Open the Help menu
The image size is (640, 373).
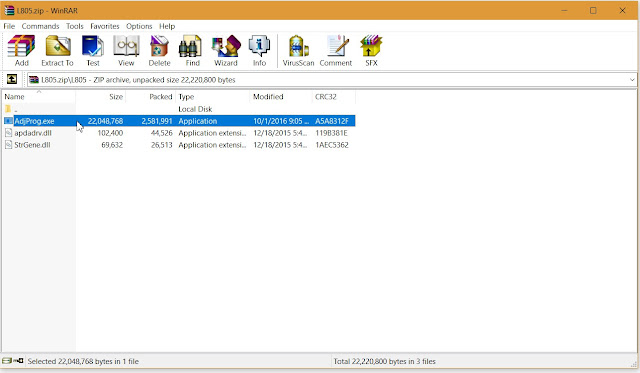pos(167,26)
